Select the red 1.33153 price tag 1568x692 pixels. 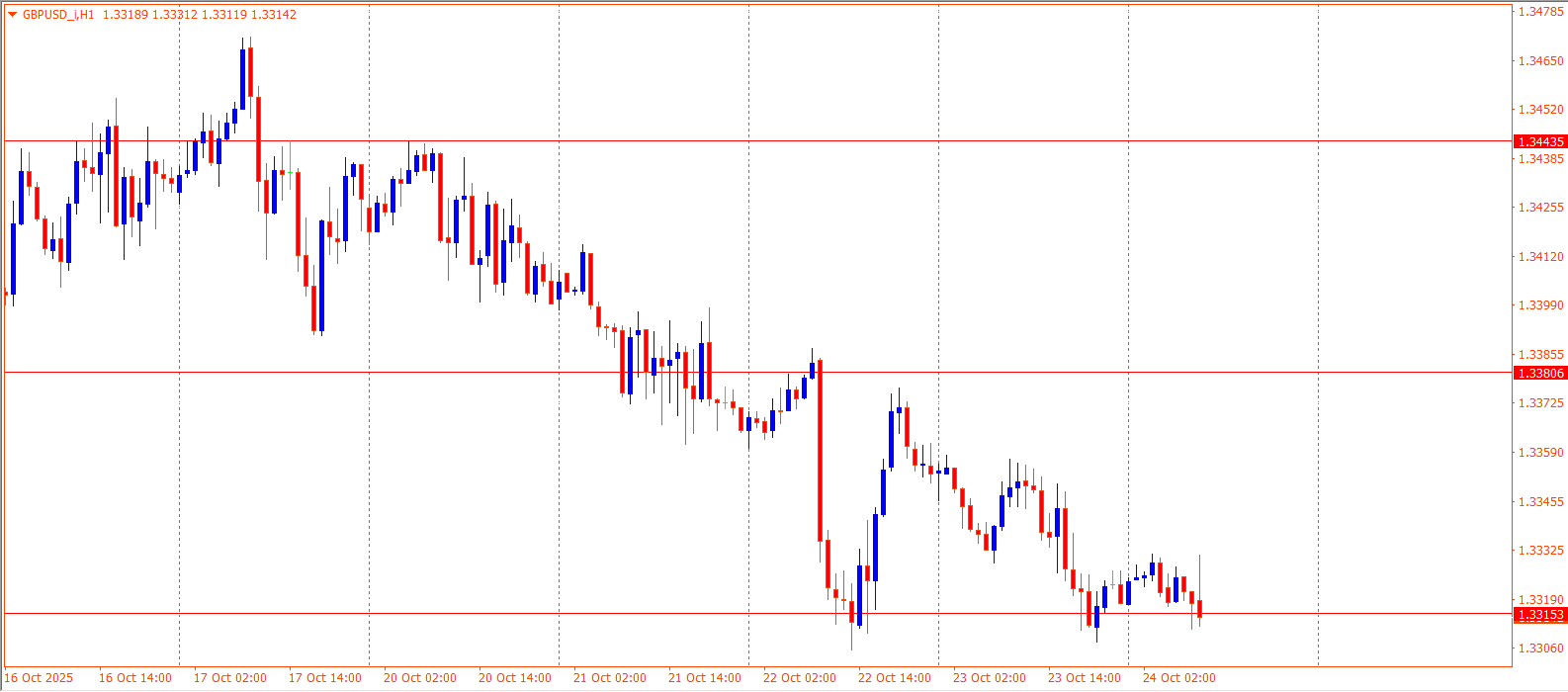coord(1540,615)
